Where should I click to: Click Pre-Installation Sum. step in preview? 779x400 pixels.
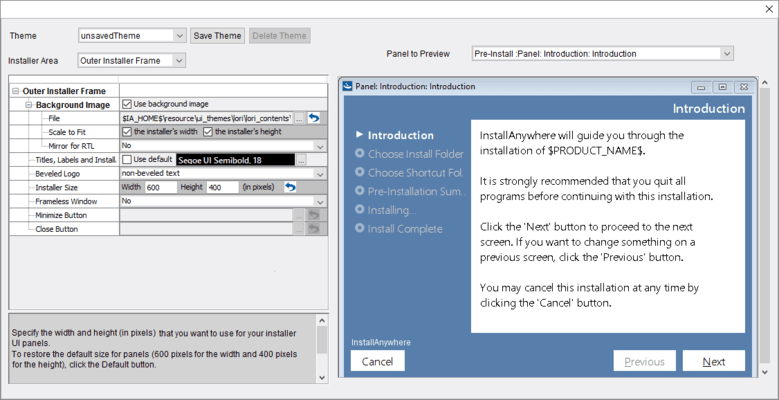pos(416,191)
